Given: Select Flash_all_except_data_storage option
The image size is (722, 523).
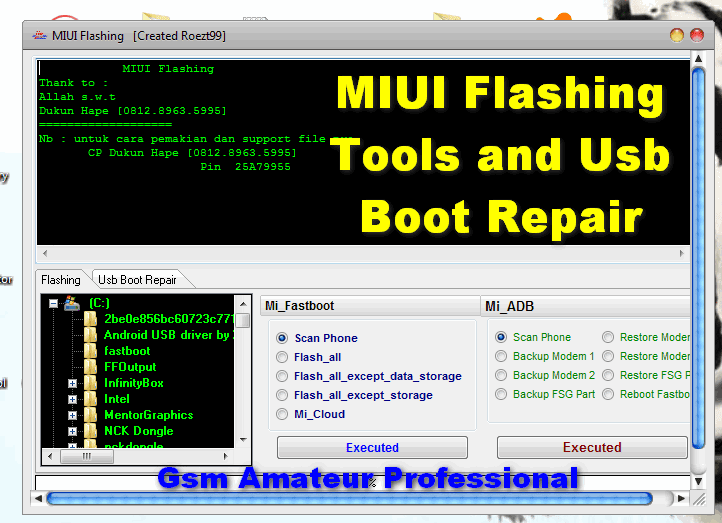Looking at the screenshot, I should [x=282, y=376].
